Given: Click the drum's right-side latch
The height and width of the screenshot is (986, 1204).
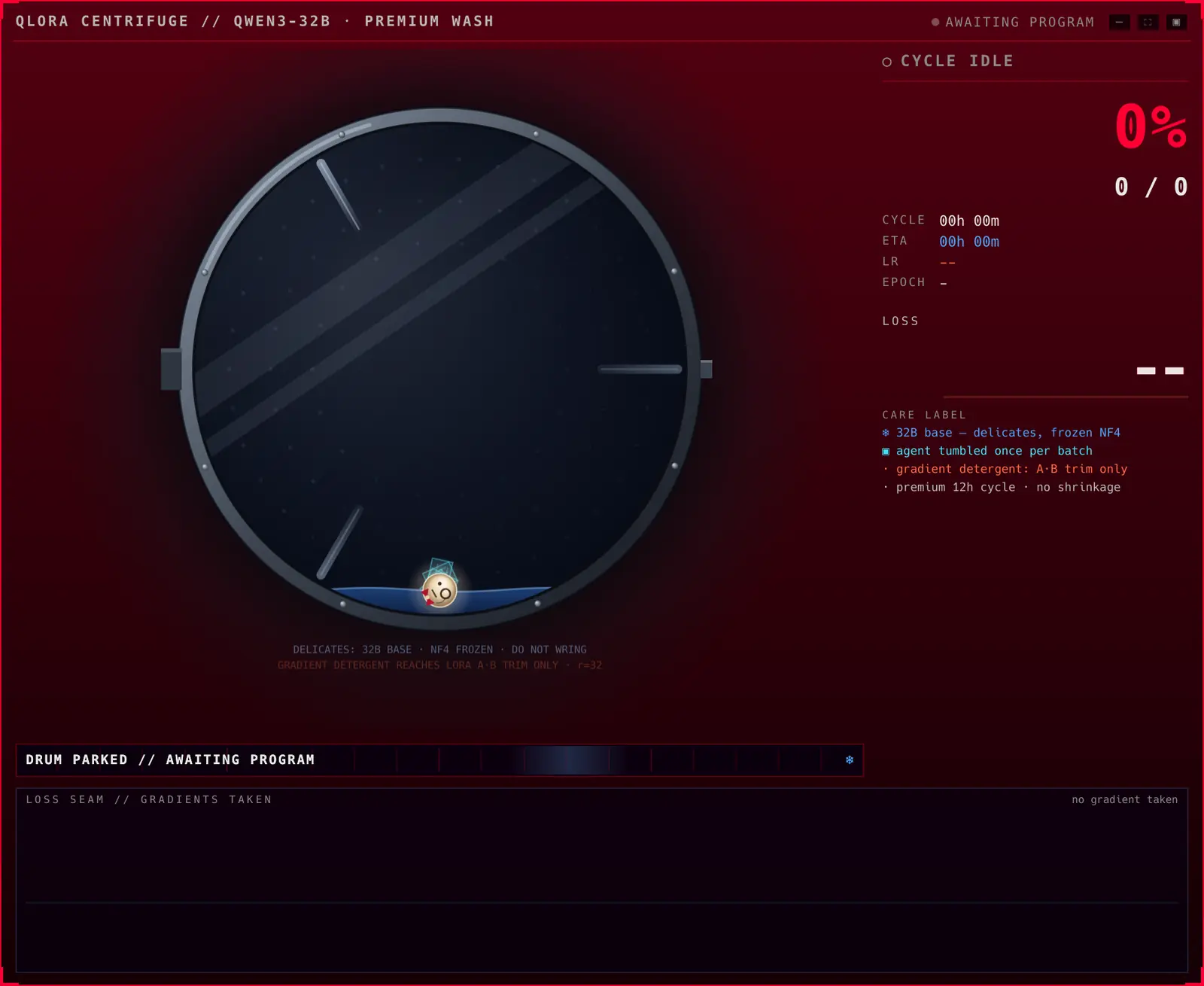Looking at the screenshot, I should coord(707,369).
